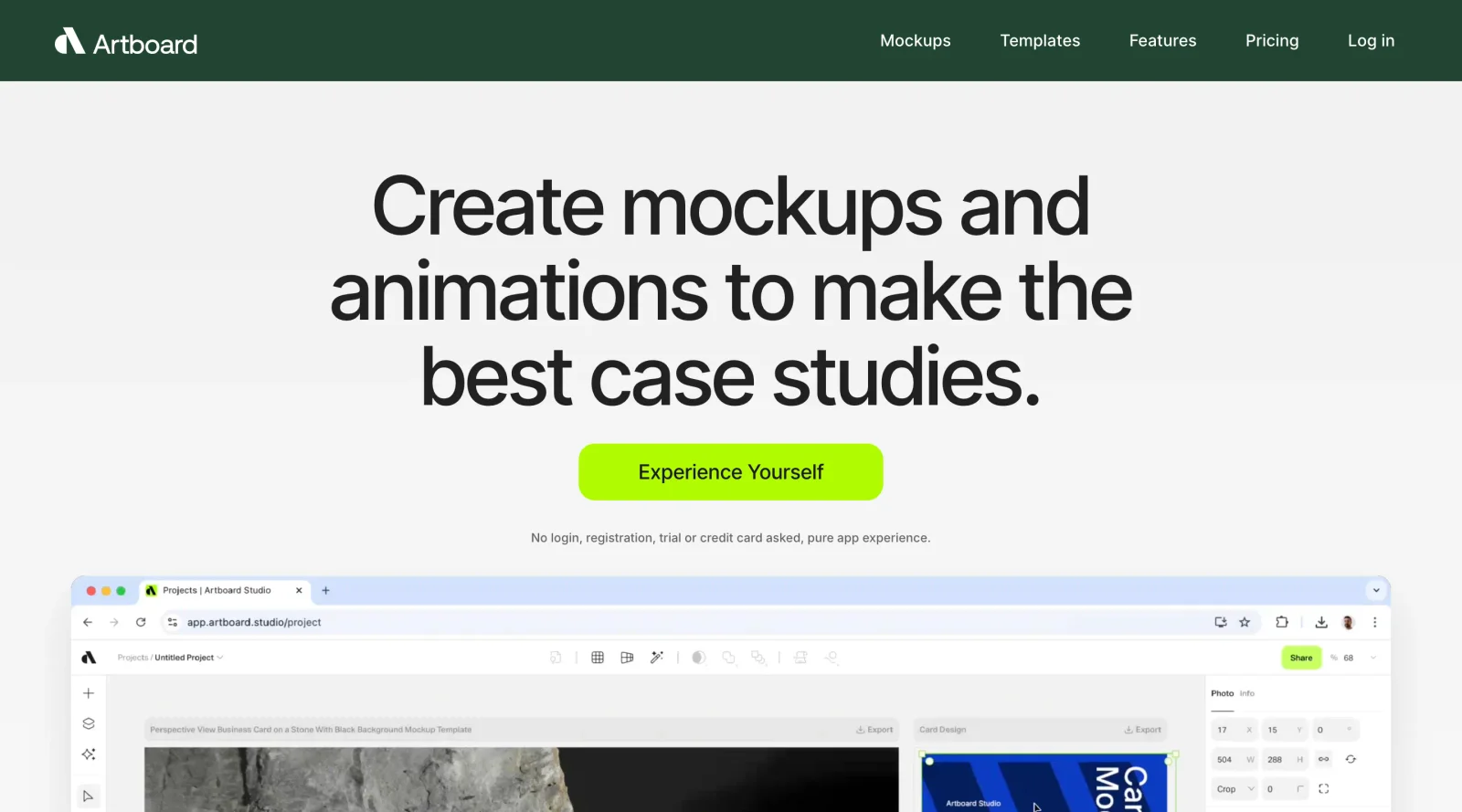
Task: Click the Y position field showing 15
Action: (x=1284, y=730)
